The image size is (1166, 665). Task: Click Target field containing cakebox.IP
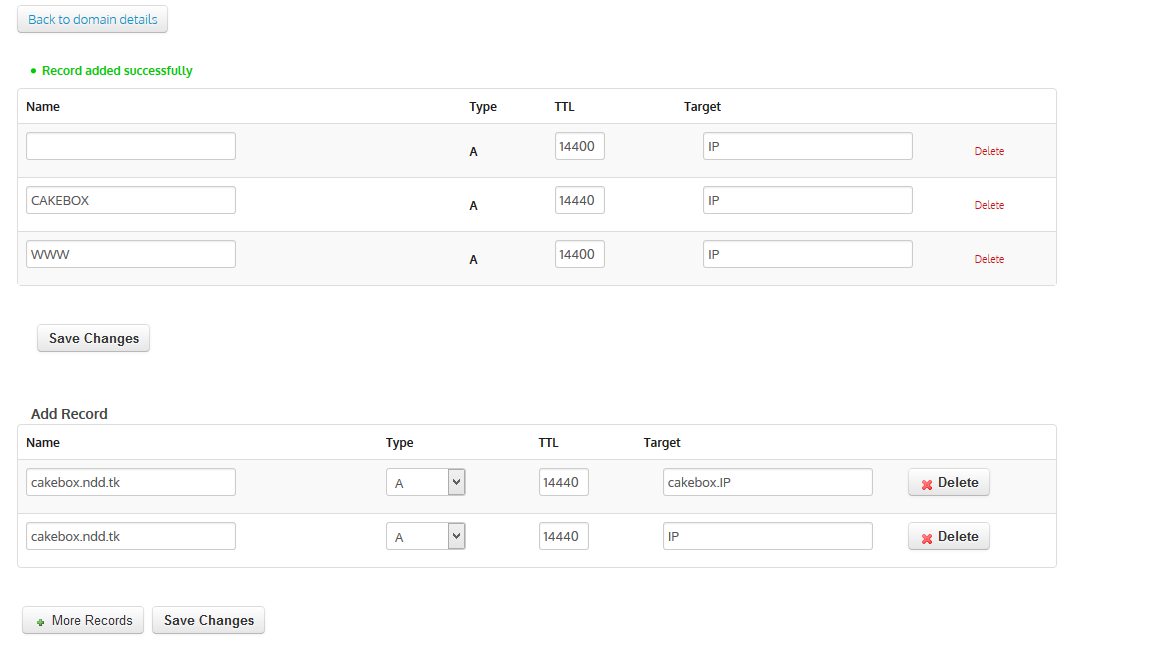pos(767,482)
